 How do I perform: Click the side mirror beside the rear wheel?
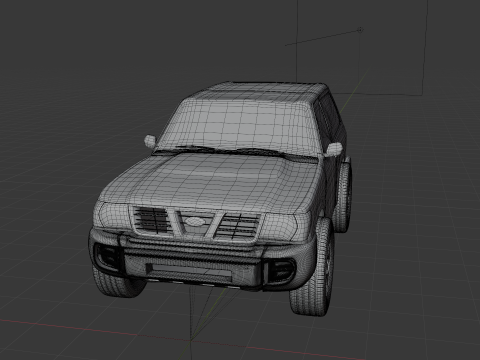tap(334, 149)
